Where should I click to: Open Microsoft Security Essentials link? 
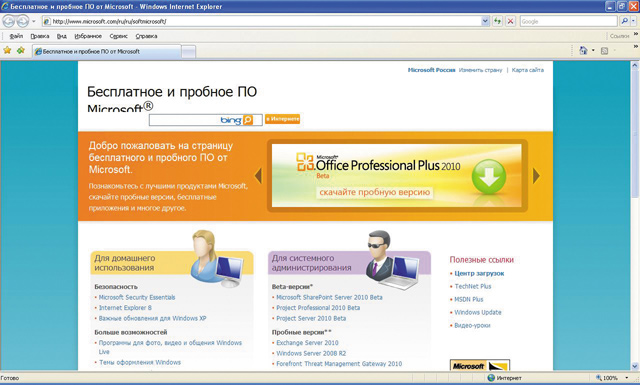point(137,297)
